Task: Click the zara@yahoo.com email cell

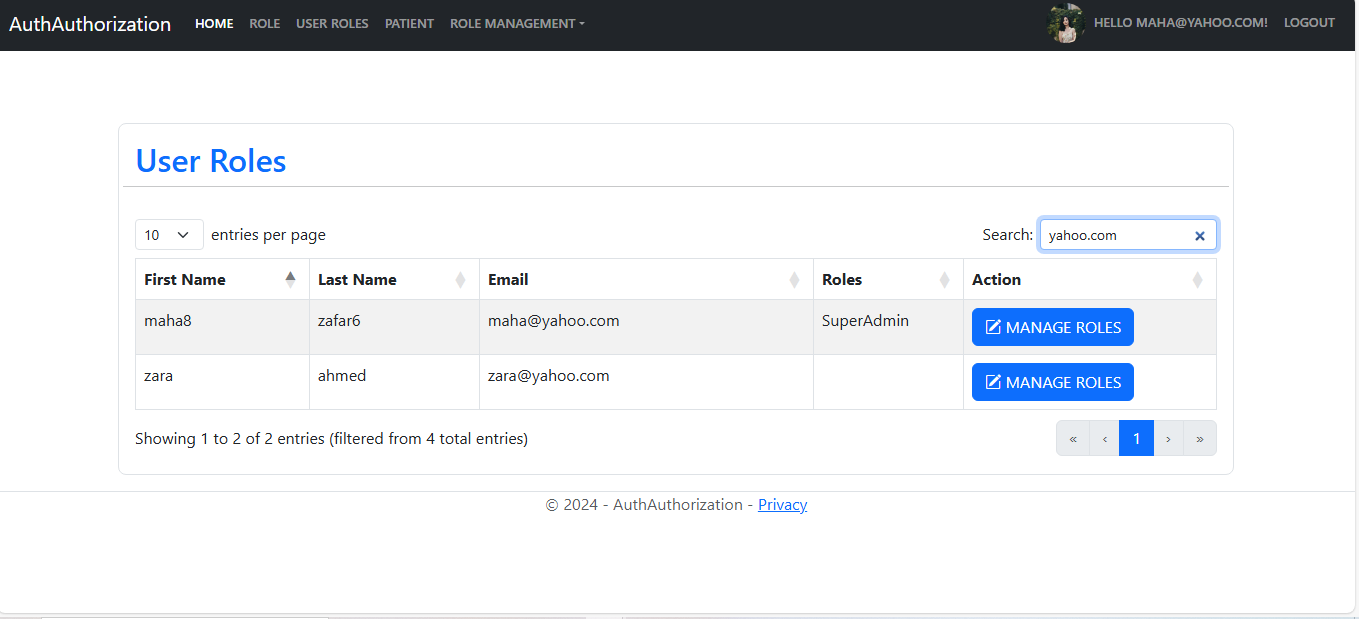Action: pos(646,382)
